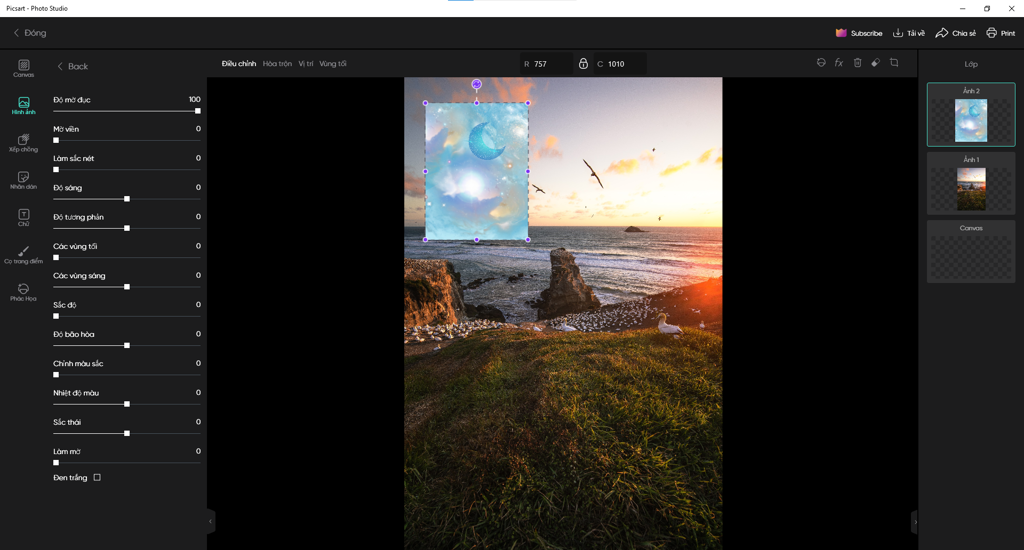The image size is (1024, 550).
Task: Open the fx effects icon
Action: tap(839, 63)
